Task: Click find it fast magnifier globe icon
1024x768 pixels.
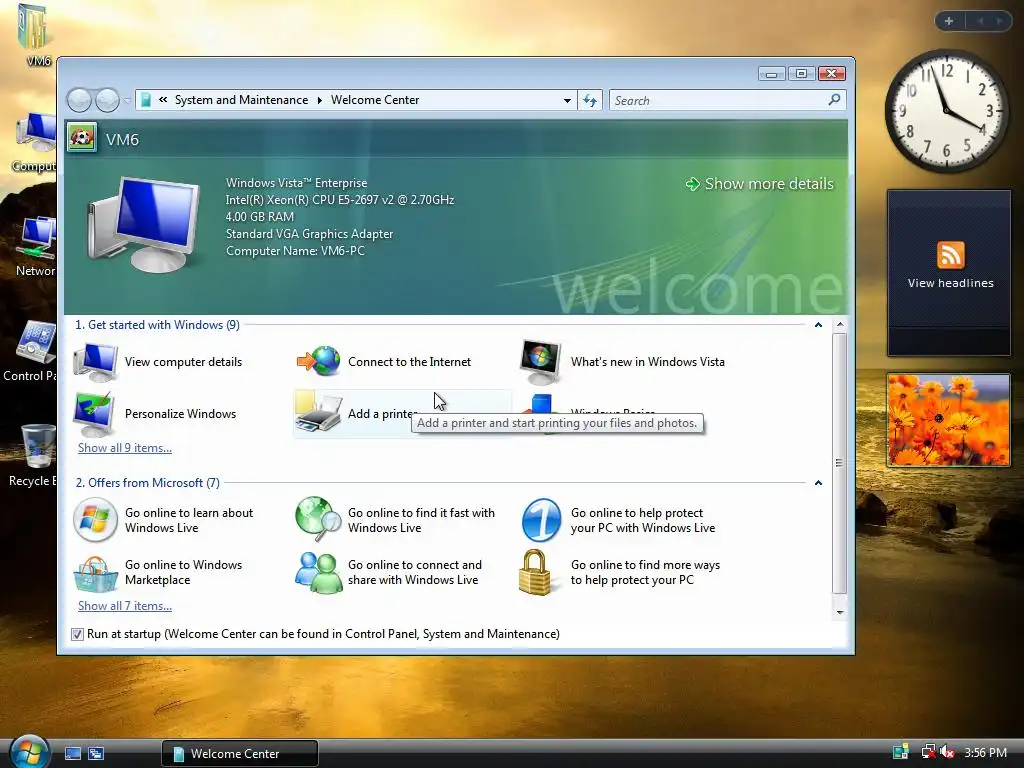Action: [x=319, y=519]
